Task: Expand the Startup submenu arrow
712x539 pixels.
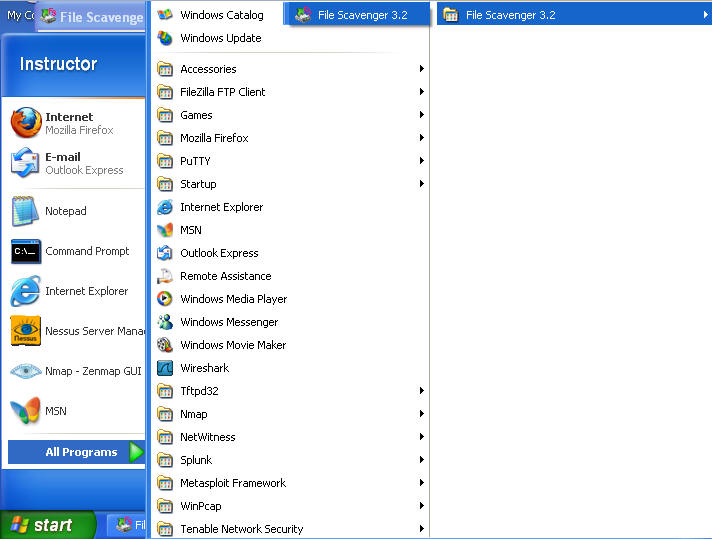Action: click(422, 183)
